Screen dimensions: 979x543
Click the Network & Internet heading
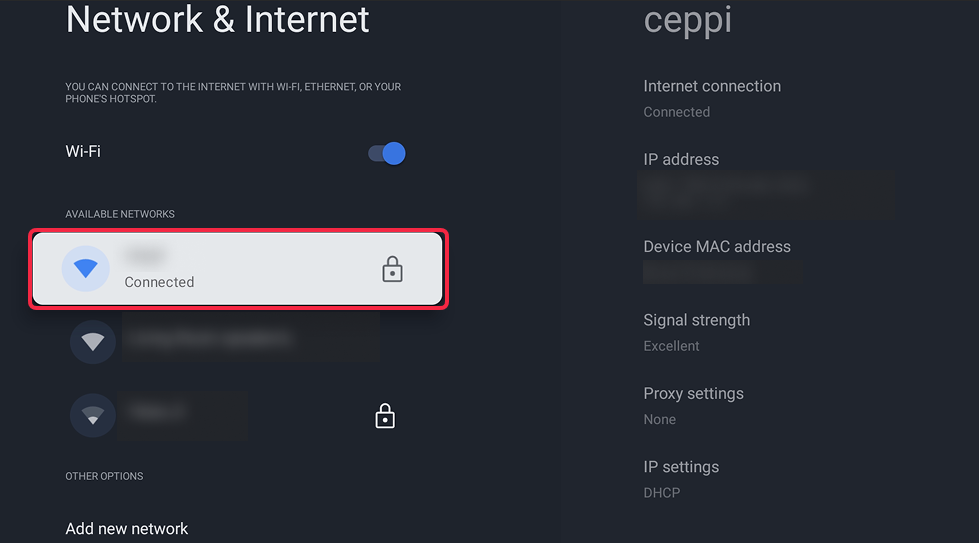tap(217, 19)
